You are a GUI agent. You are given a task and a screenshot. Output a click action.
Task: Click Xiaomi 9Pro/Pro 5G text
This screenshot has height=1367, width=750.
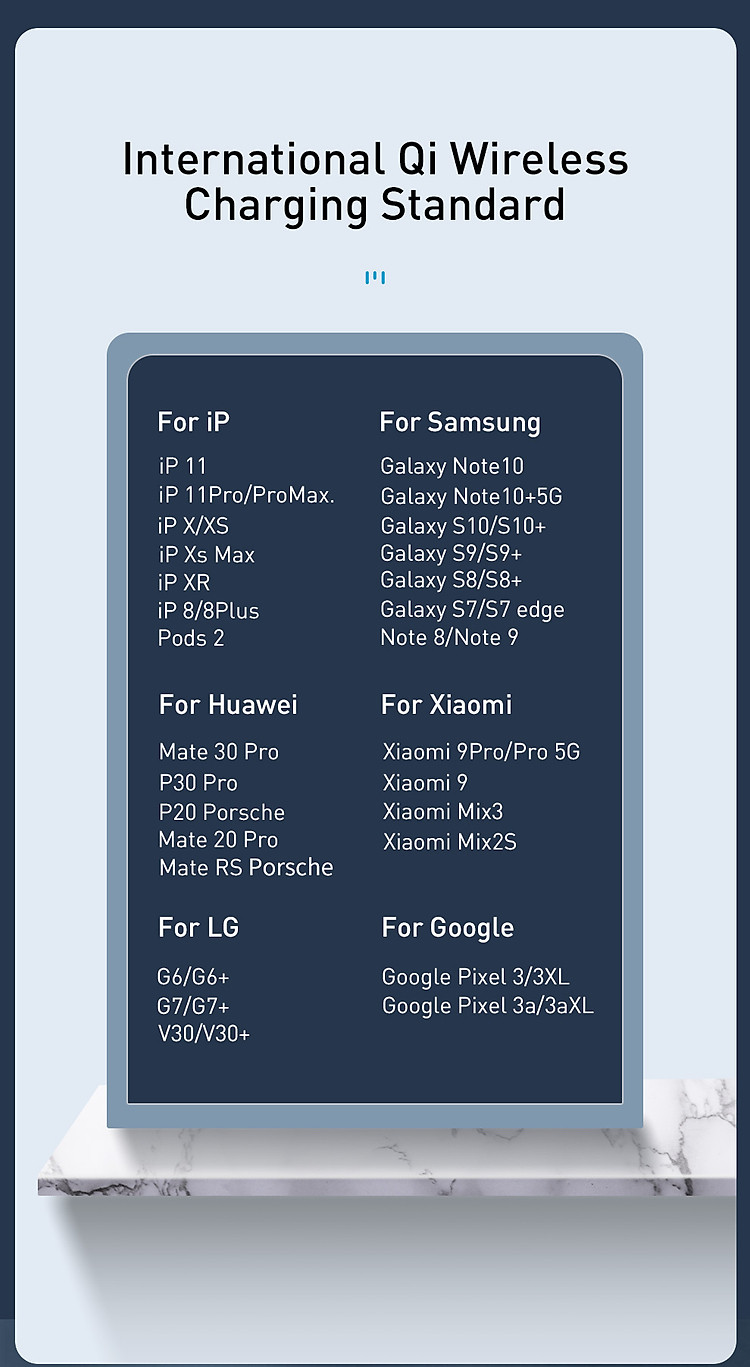click(481, 751)
